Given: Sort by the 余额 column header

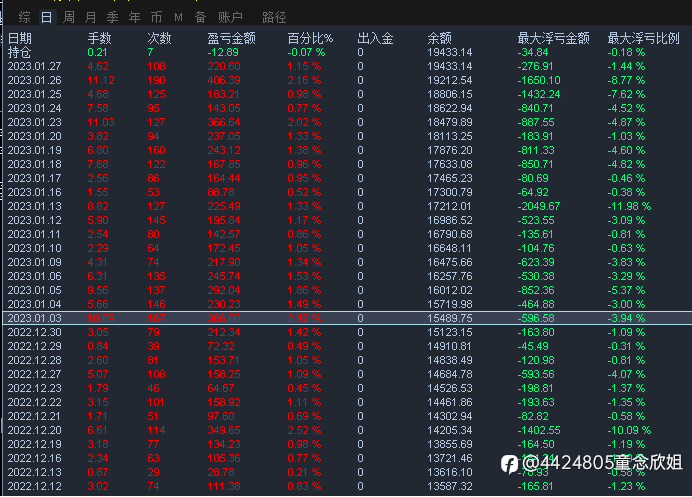Looking at the screenshot, I should 440,38.
